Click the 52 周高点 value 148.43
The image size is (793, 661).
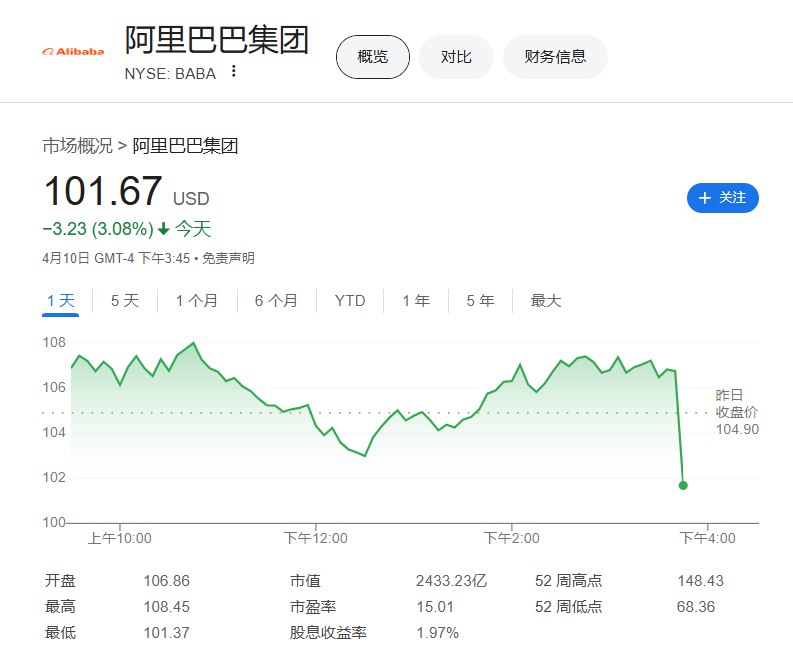point(700,581)
